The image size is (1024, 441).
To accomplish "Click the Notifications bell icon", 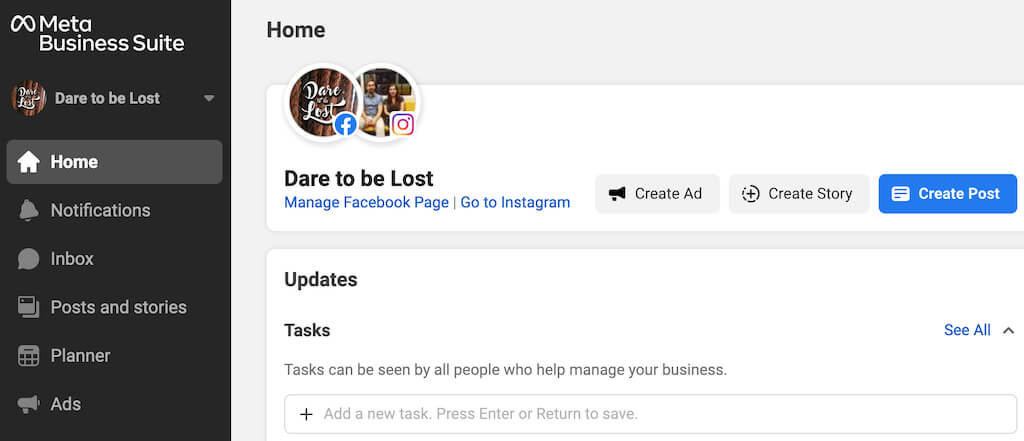I will tap(29, 210).
